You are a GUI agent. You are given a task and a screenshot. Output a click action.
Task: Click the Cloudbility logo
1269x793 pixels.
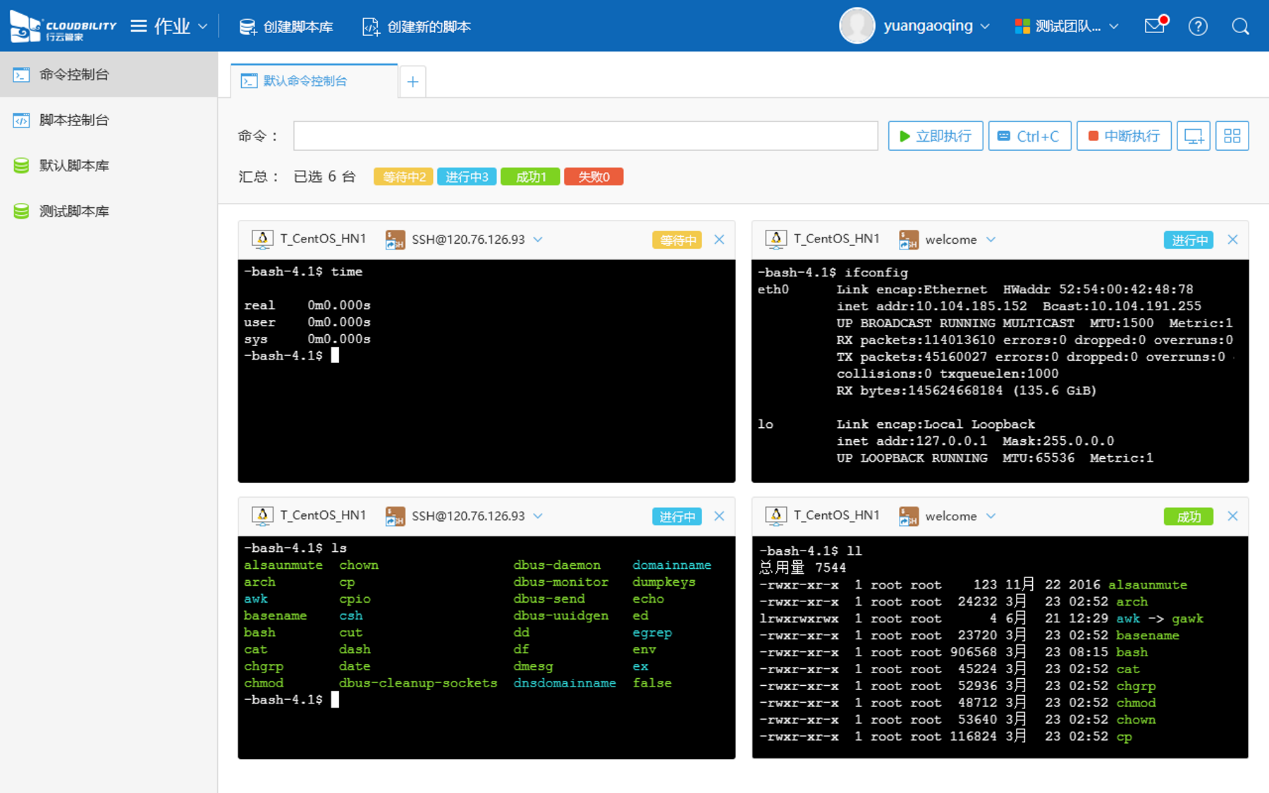point(62,27)
